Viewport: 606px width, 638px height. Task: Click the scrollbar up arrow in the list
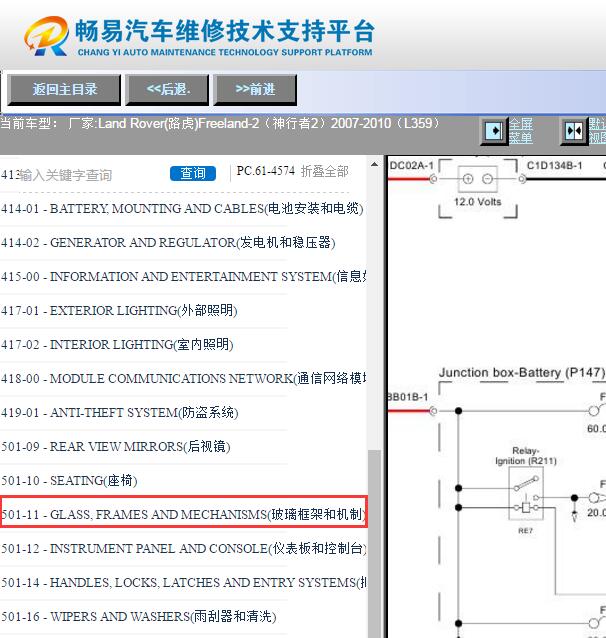(374, 165)
